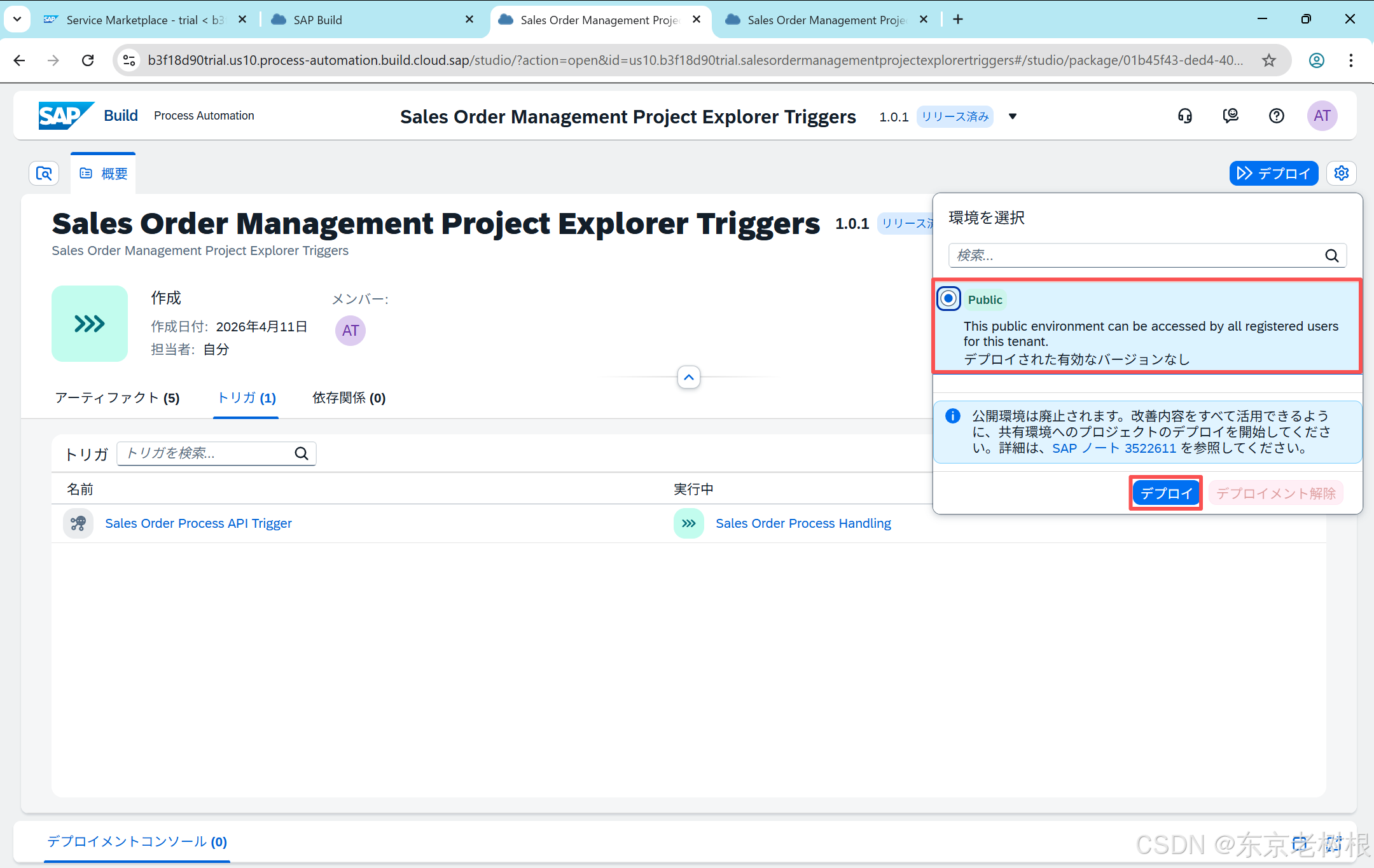Open the headset support icon

1184,116
